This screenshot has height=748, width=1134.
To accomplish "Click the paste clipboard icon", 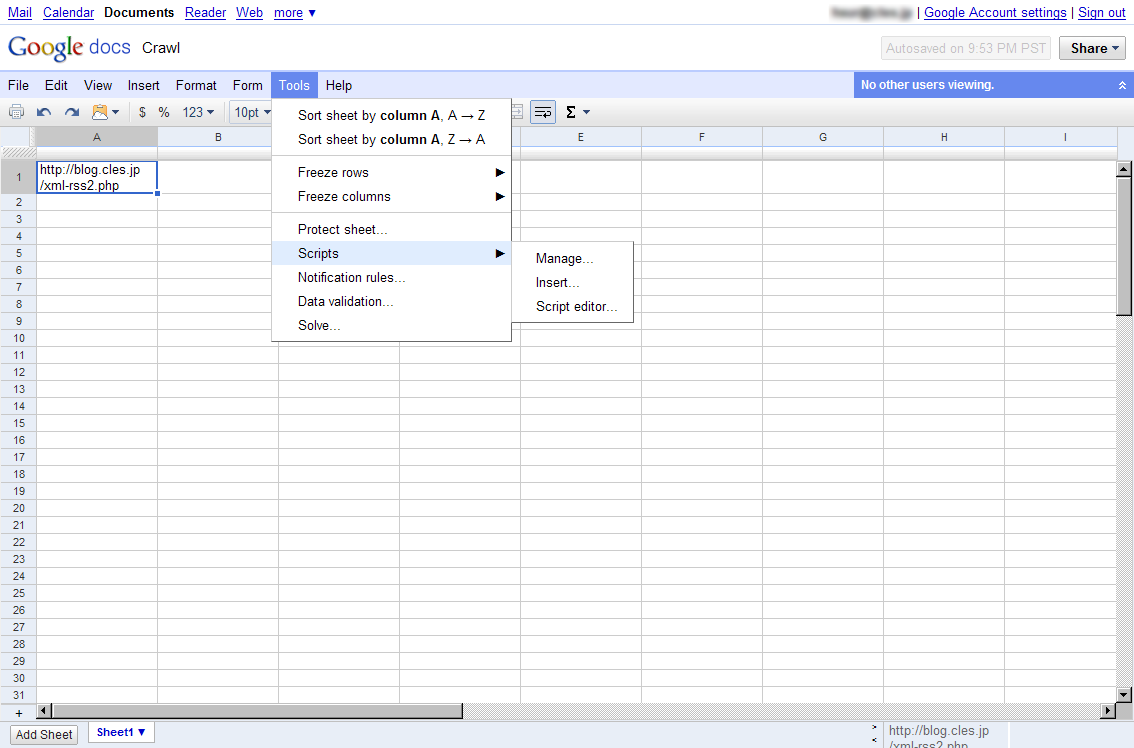I will (x=104, y=112).
